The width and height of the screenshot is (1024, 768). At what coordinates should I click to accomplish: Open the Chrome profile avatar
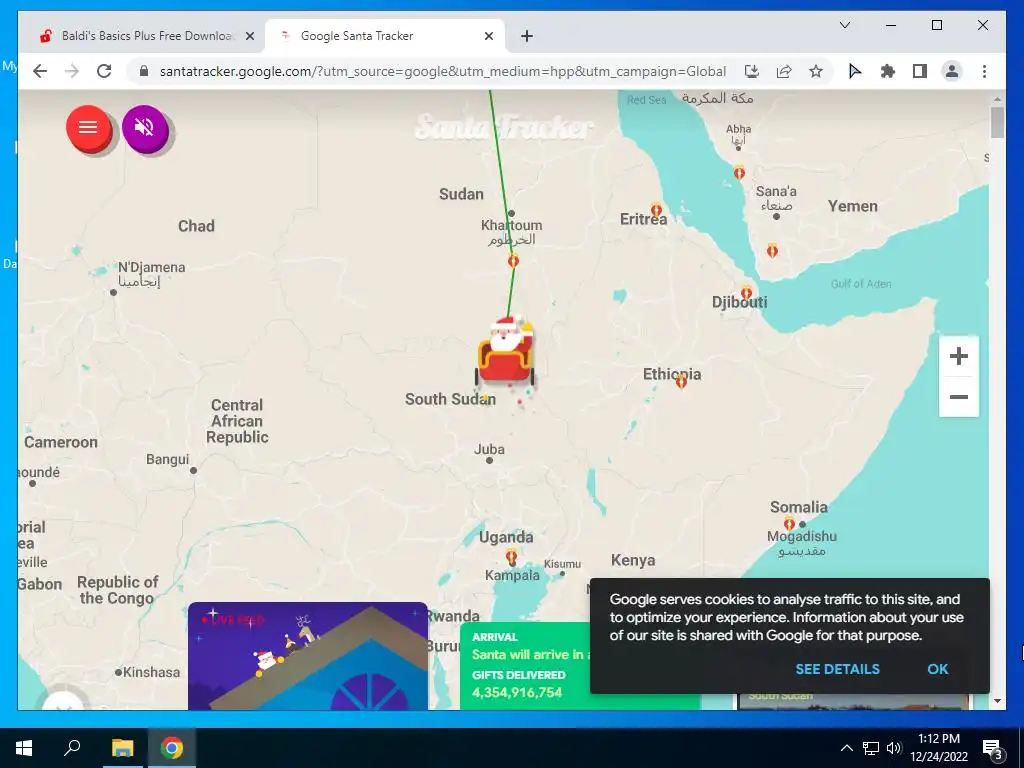[952, 71]
